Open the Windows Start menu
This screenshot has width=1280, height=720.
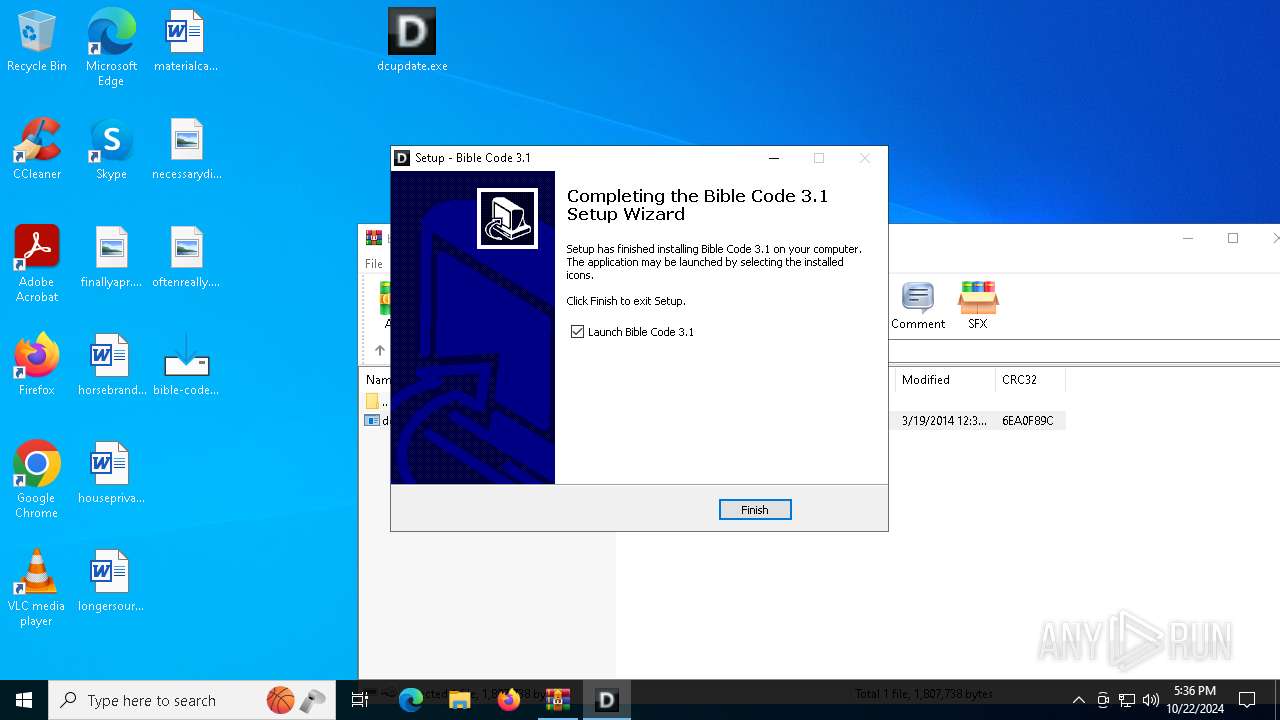tap(24, 700)
